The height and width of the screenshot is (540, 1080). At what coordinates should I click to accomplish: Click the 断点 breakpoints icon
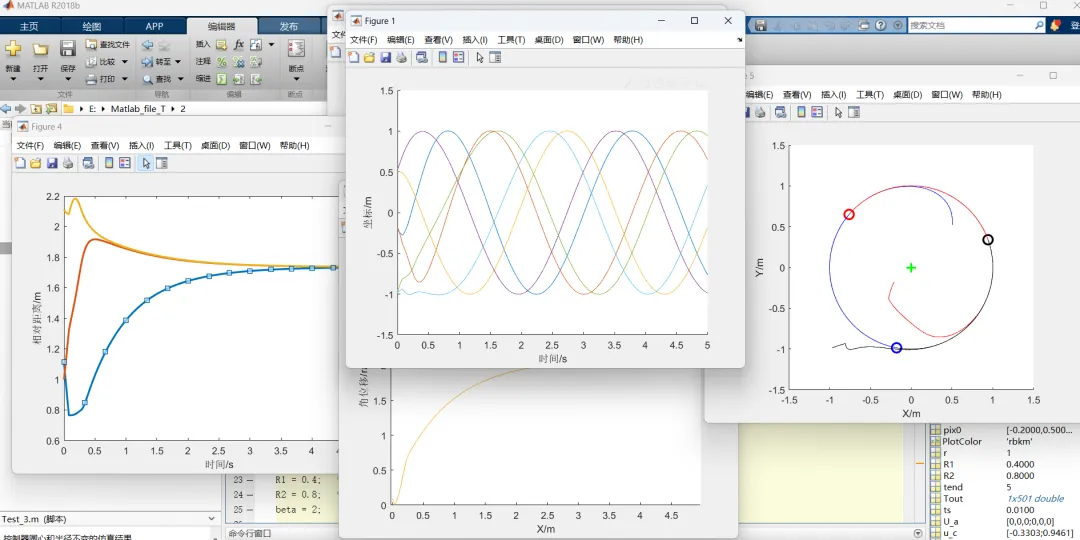point(296,49)
